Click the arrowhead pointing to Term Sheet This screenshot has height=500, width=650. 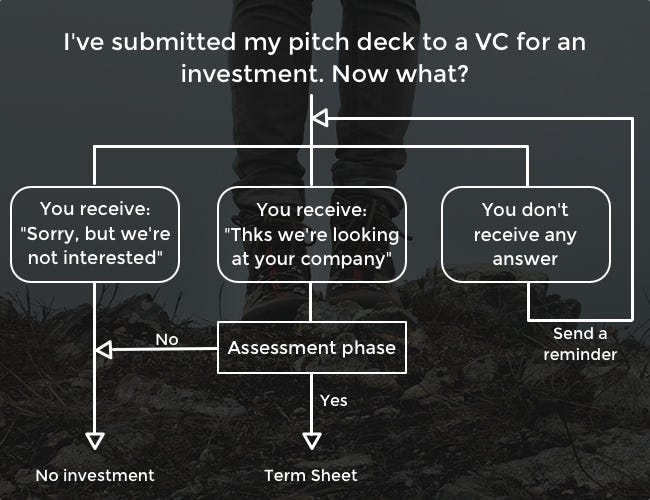click(x=312, y=441)
